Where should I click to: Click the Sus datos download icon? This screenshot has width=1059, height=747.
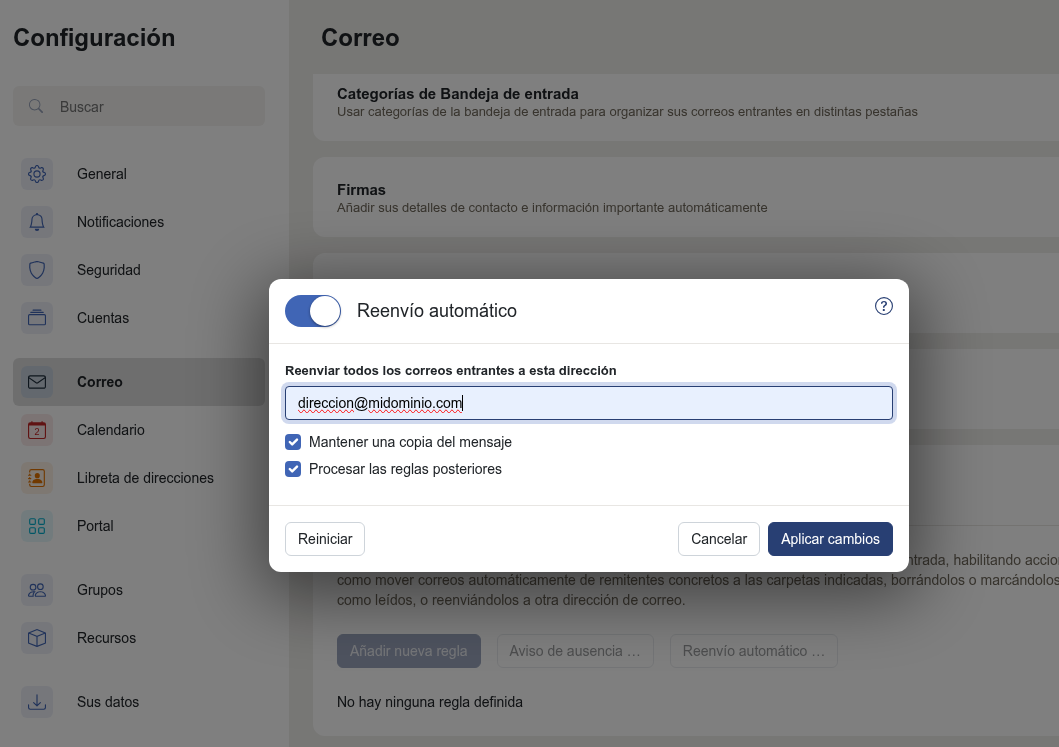pyautogui.click(x=37, y=702)
